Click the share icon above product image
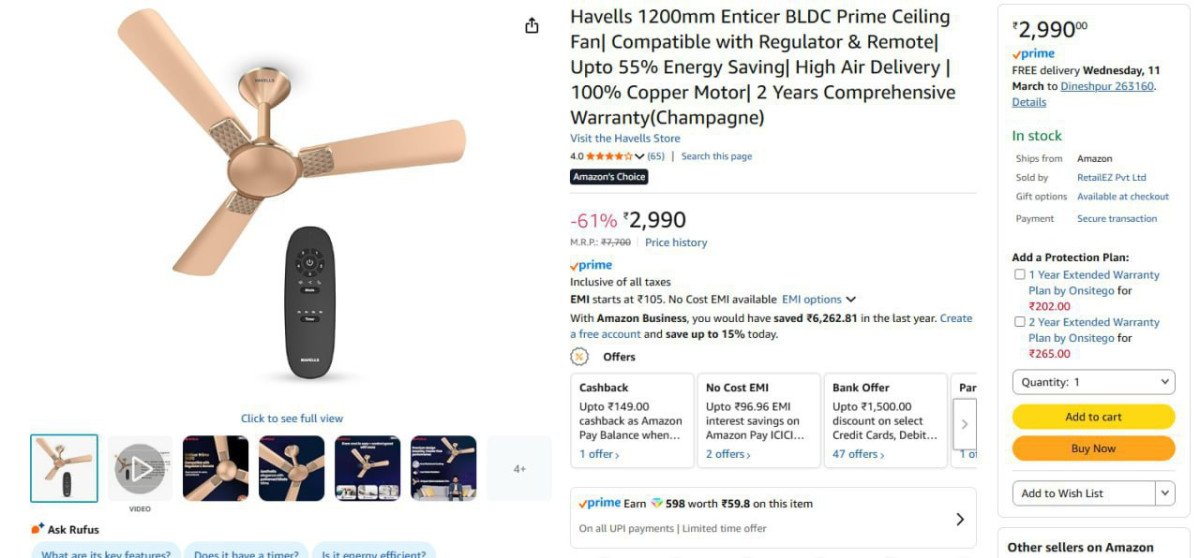The image size is (1200, 558). (x=532, y=26)
